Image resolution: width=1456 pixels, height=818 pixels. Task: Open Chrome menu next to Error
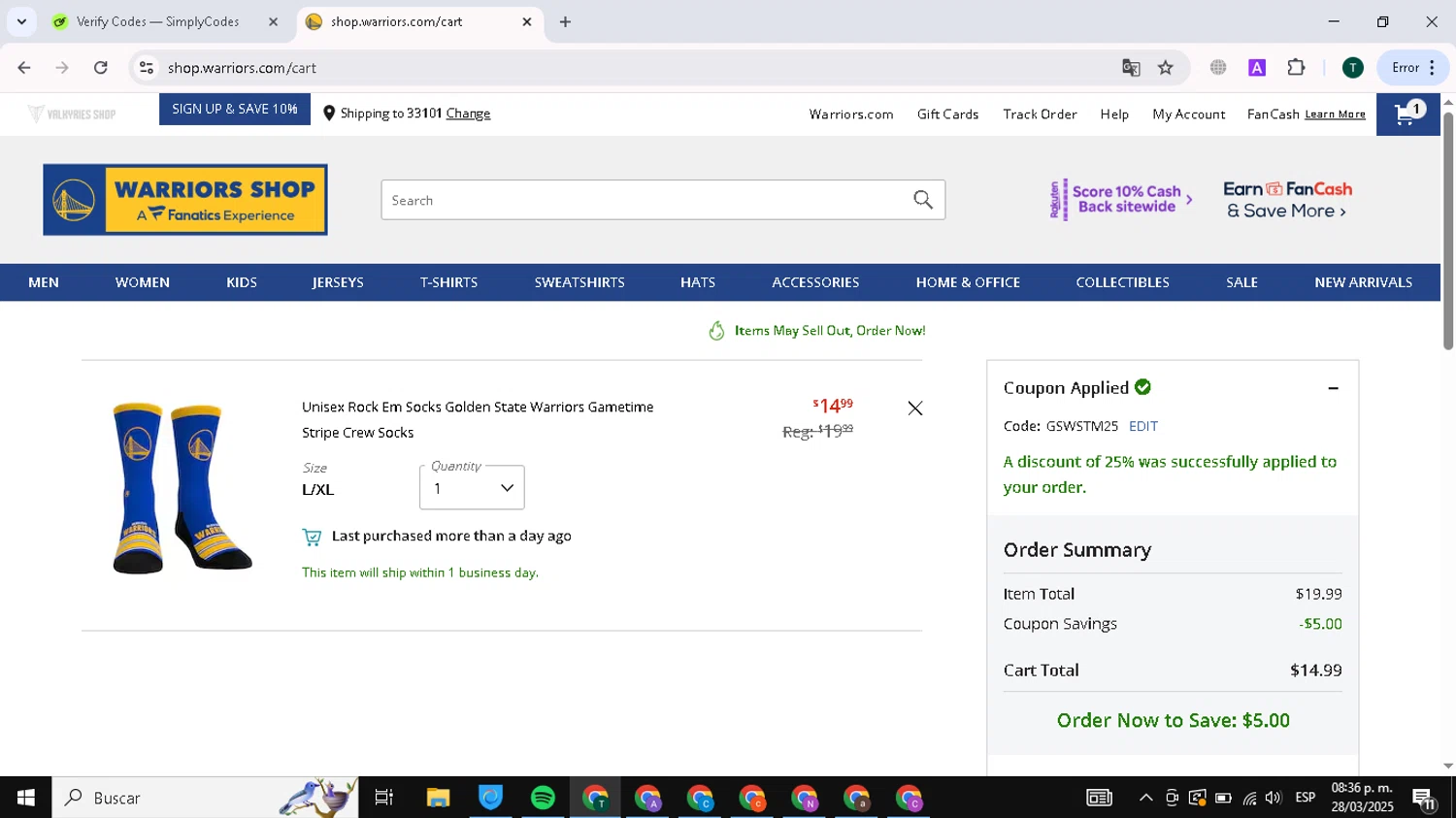click(1432, 68)
